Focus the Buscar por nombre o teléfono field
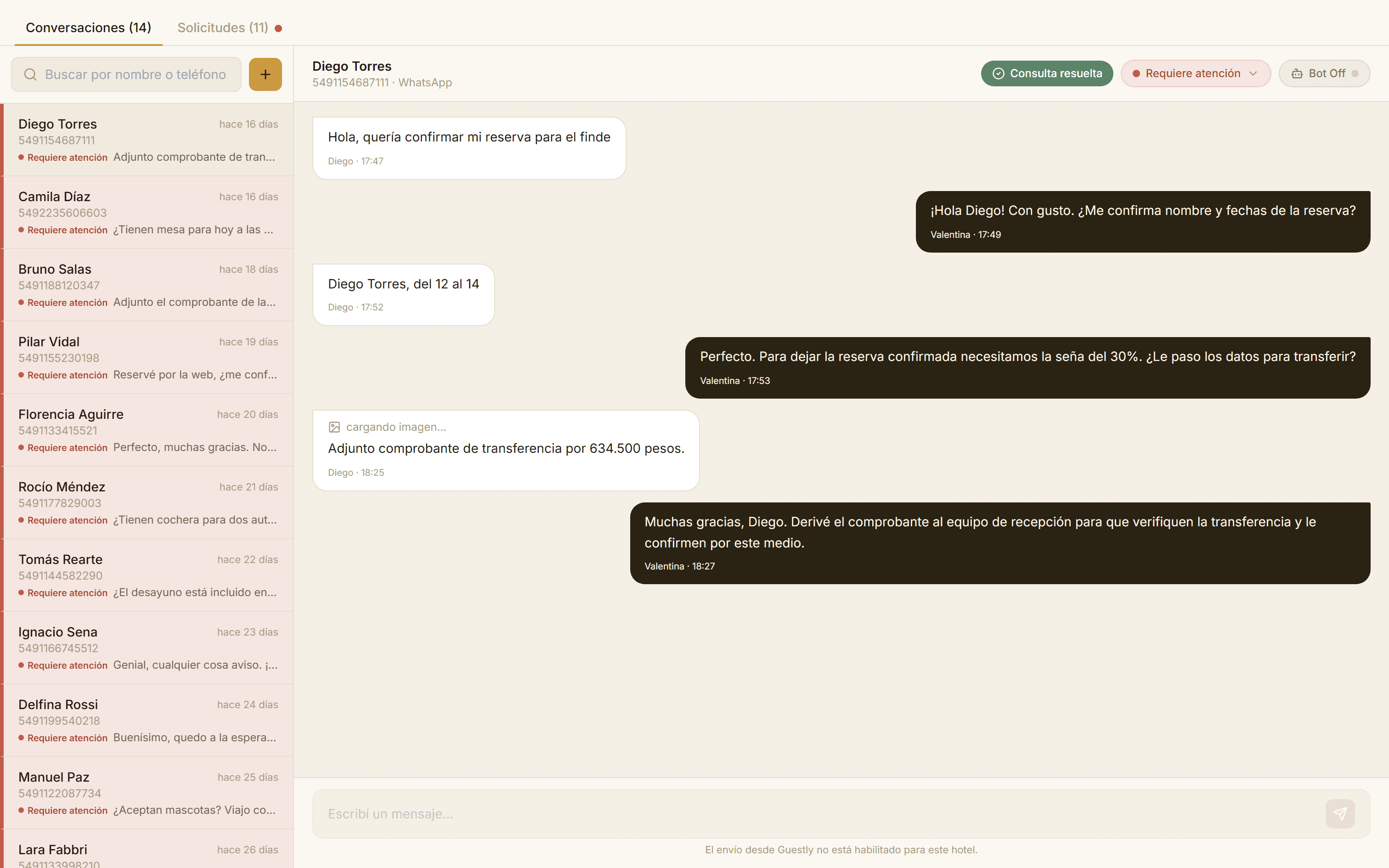Image resolution: width=1389 pixels, height=868 pixels. coord(126,74)
